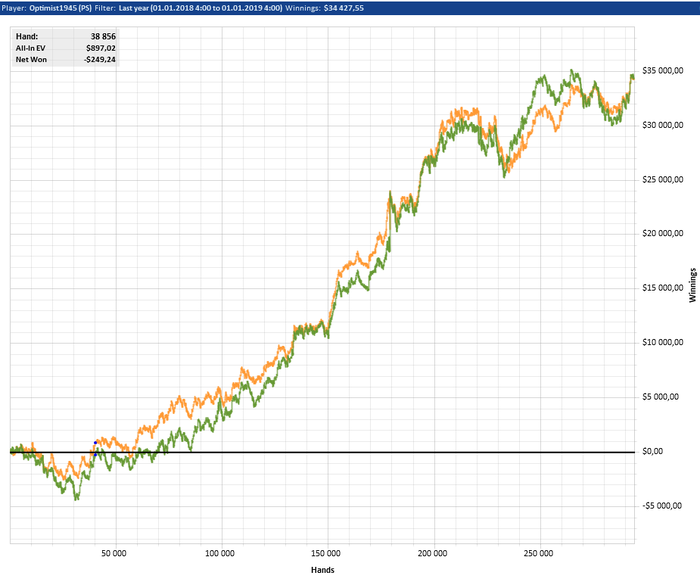
Task: Click the "$0,00" axis label
Action: pyautogui.click(x=653, y=451)
